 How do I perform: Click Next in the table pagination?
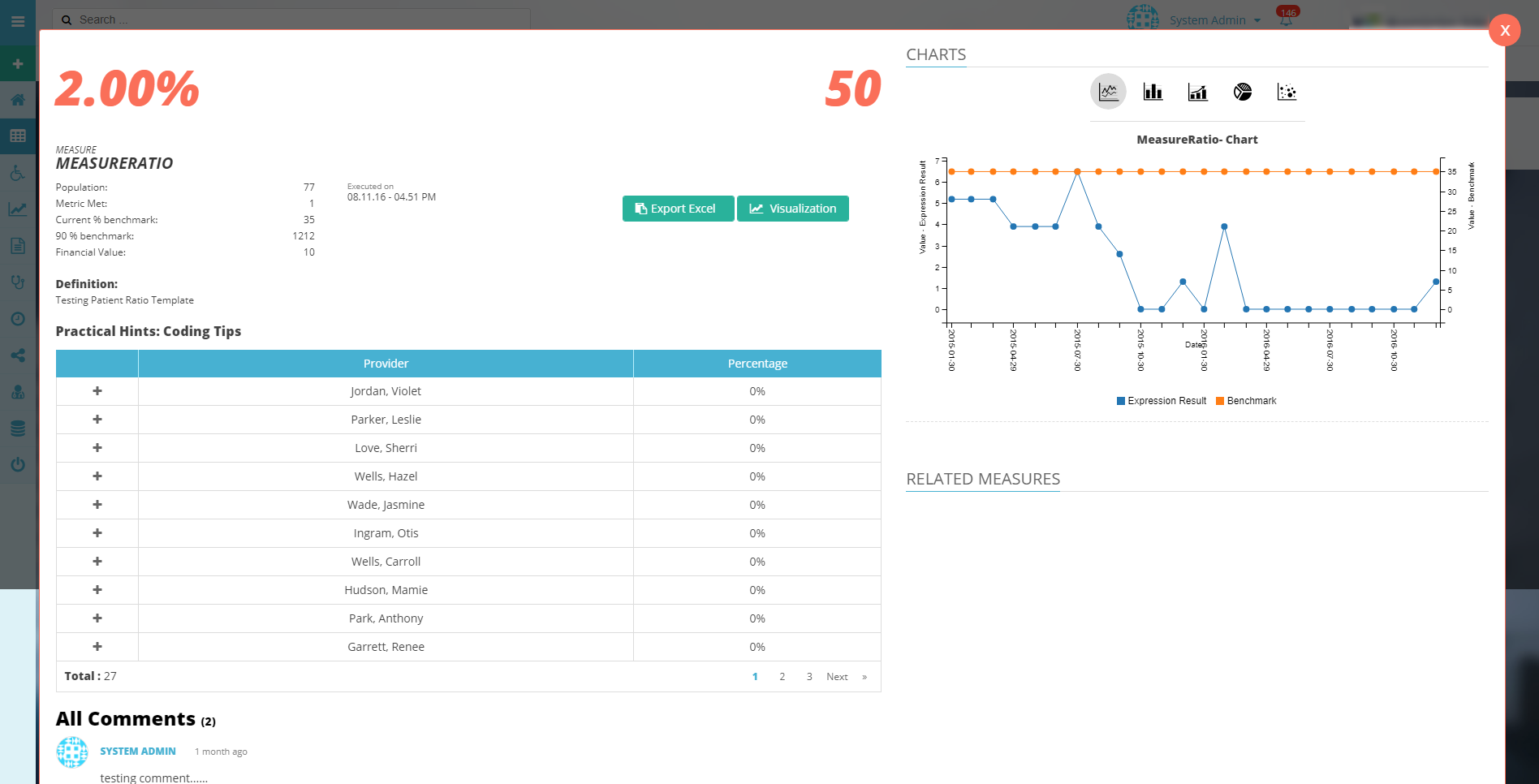(x=837, y=677)
